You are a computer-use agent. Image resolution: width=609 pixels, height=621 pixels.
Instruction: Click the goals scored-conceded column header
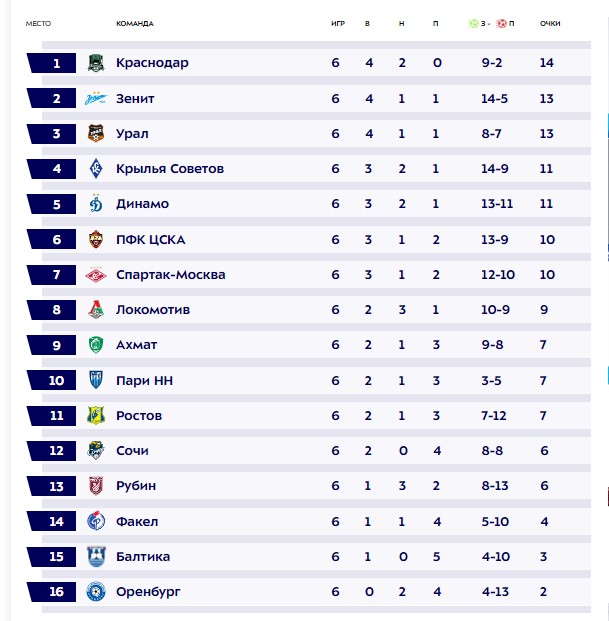(x=491, y=23)
